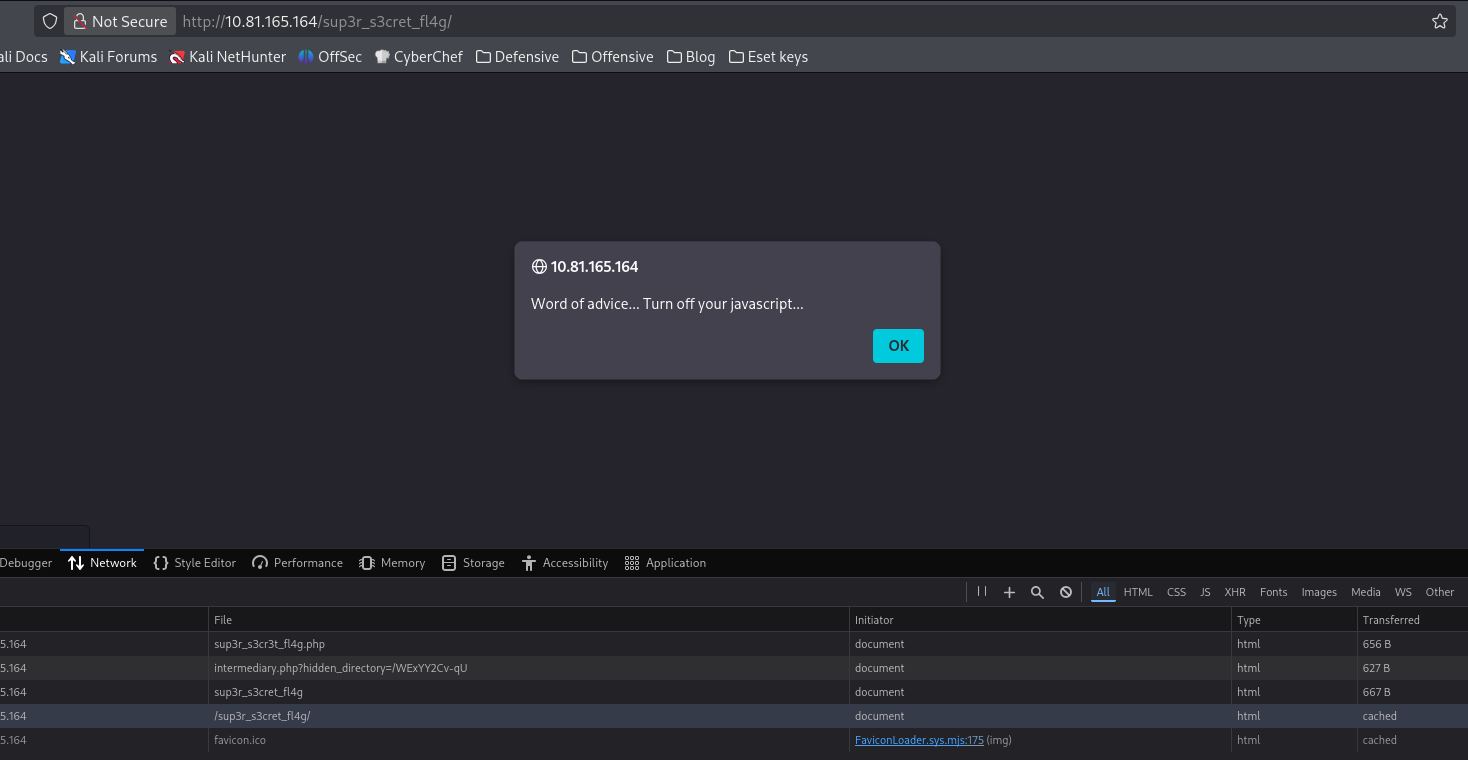Click the plus icon in Network toolbar
1468x760 pixels.
1009,592
